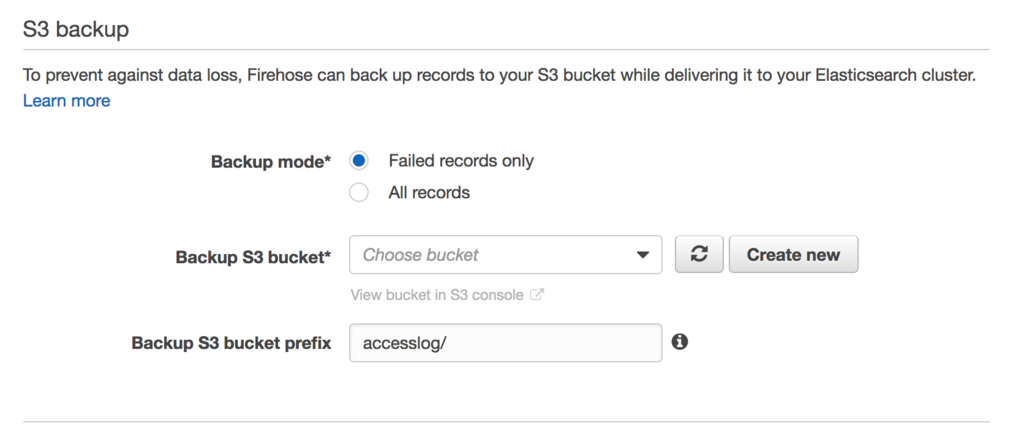Click the Create new bucket button
Screen dimensions: 1024x442
tap(793, 255)
